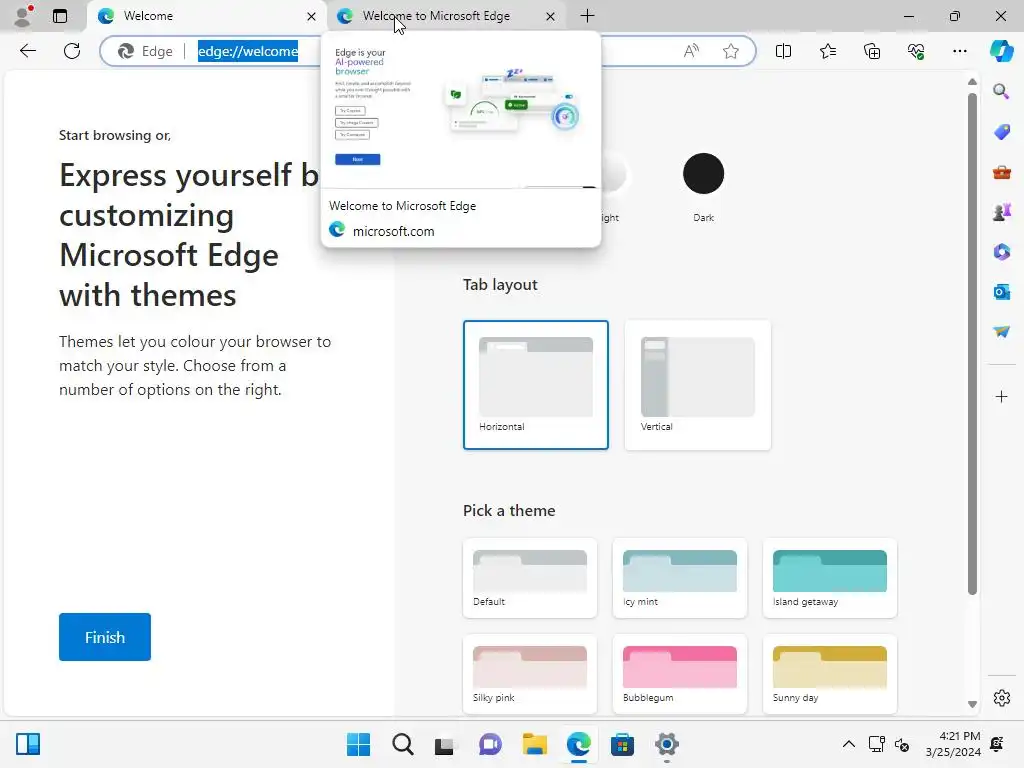The height and width of the screenshot is (768, 1024).
Task: Open File Explorer from taskbar
Action: point(535,744)
